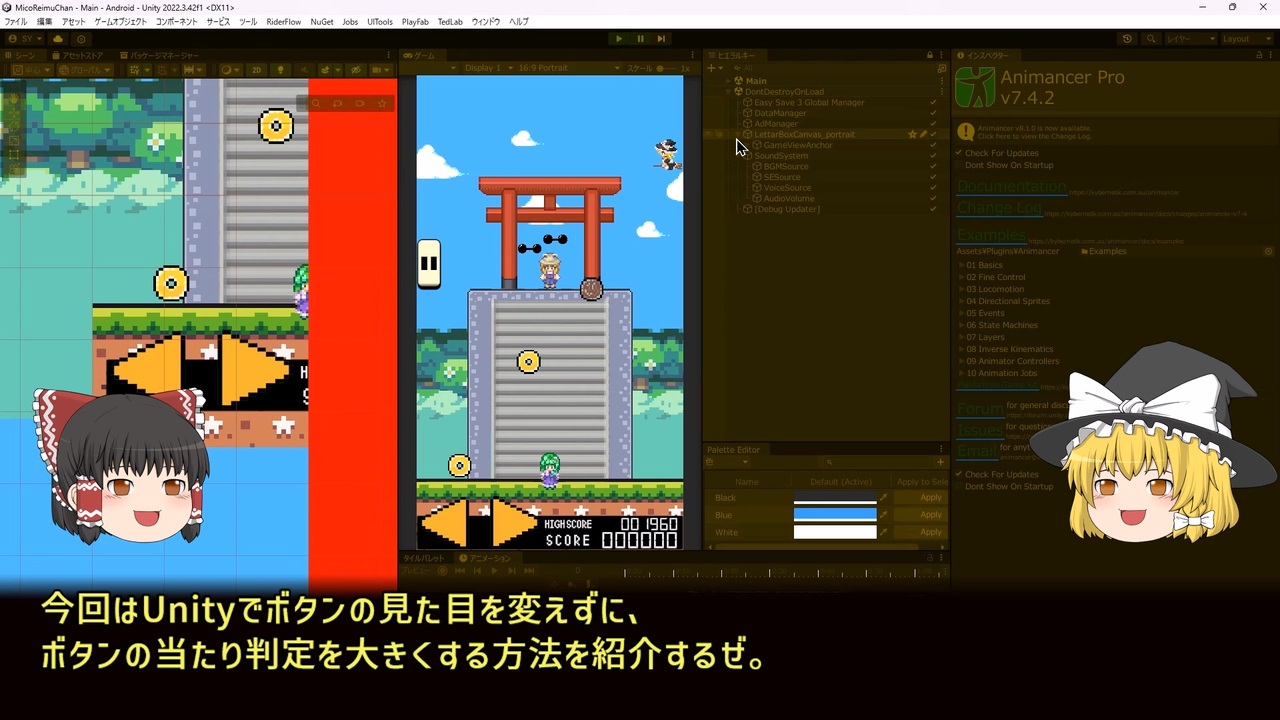Click the Pause button in the toolbar

coord(640,38)
